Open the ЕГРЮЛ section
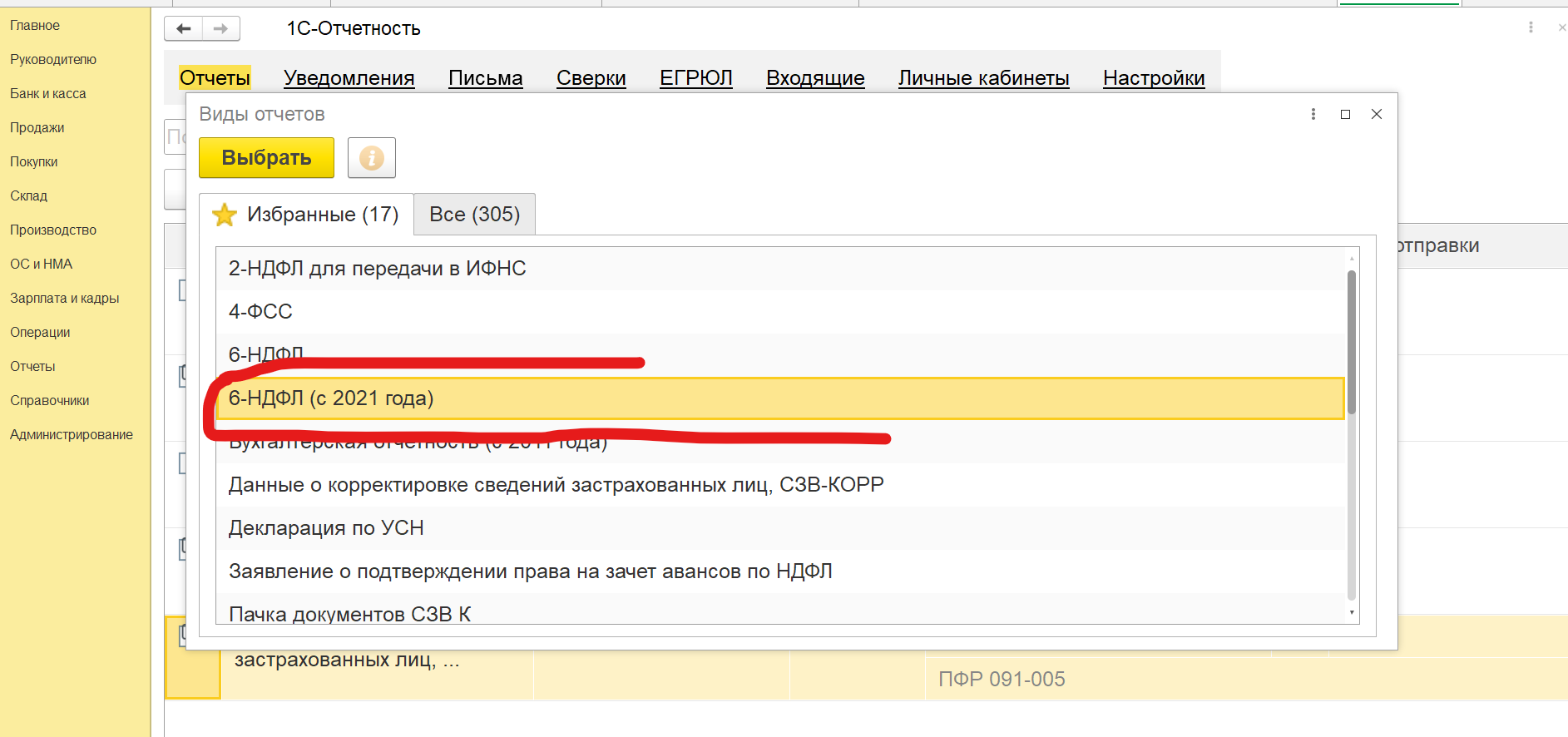Screen dimensions: 1568x737 point(696,77)
